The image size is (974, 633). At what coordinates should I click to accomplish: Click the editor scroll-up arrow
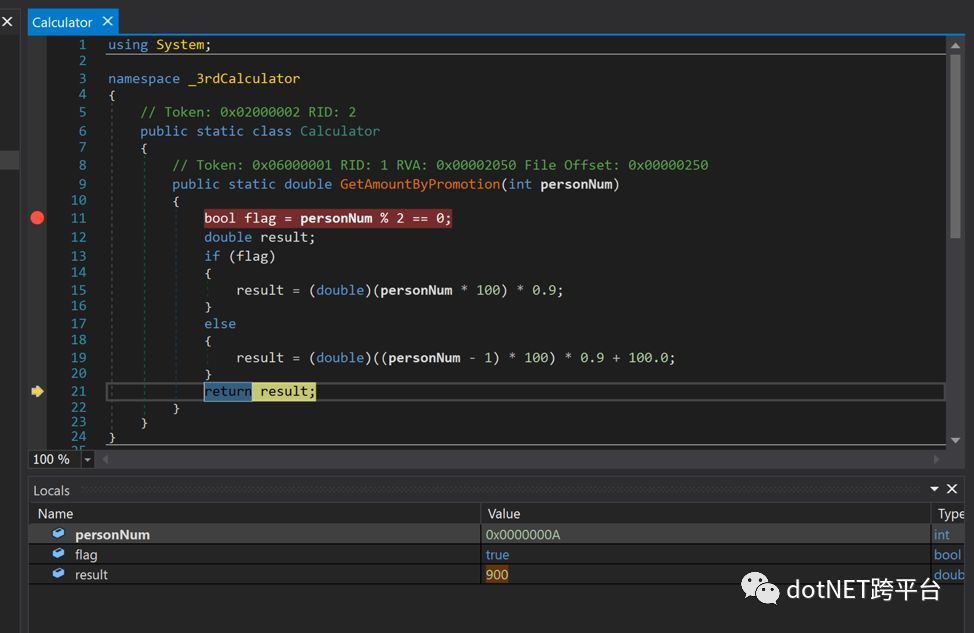(x=955, y=45)
